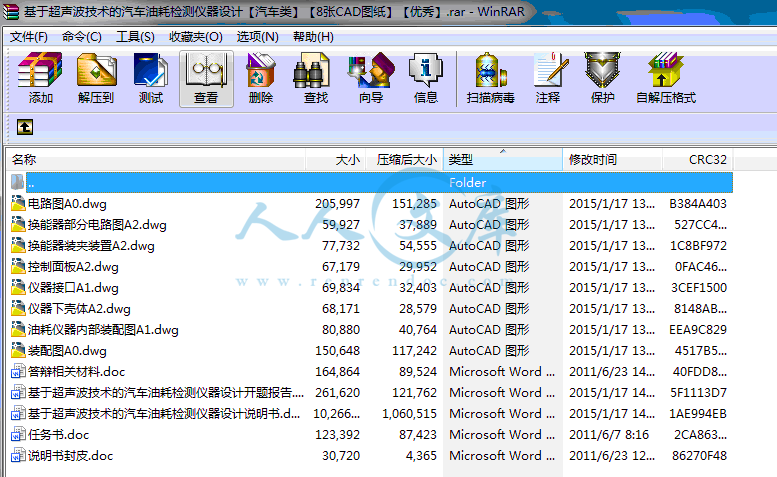Click modified time 2011/6/7 8:16
Image resolution: width=777 pixels, height=477 pixels.
pos(609,434)
